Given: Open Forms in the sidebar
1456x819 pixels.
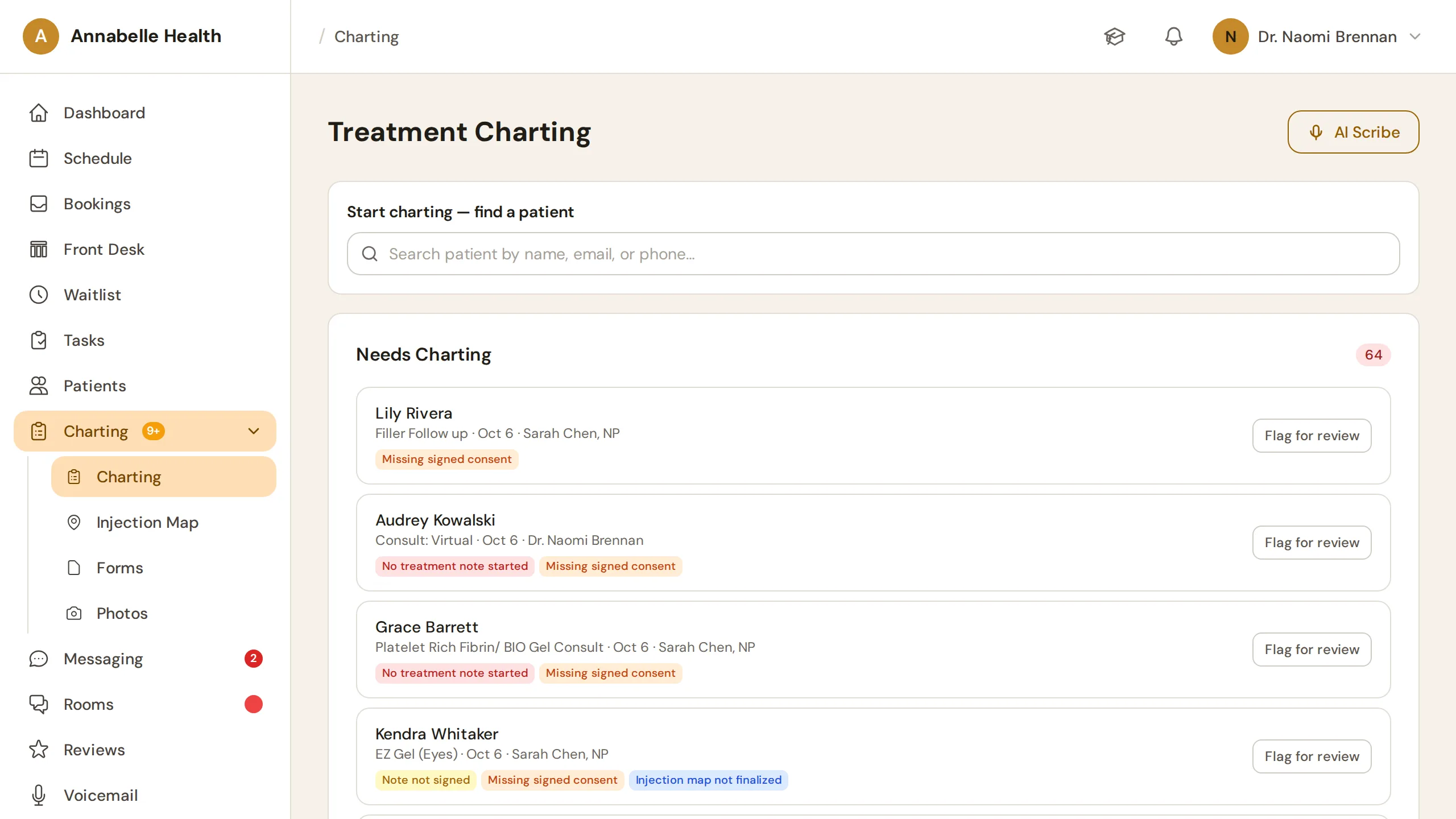Looking at the screenshot, I should tap(164, 568).
